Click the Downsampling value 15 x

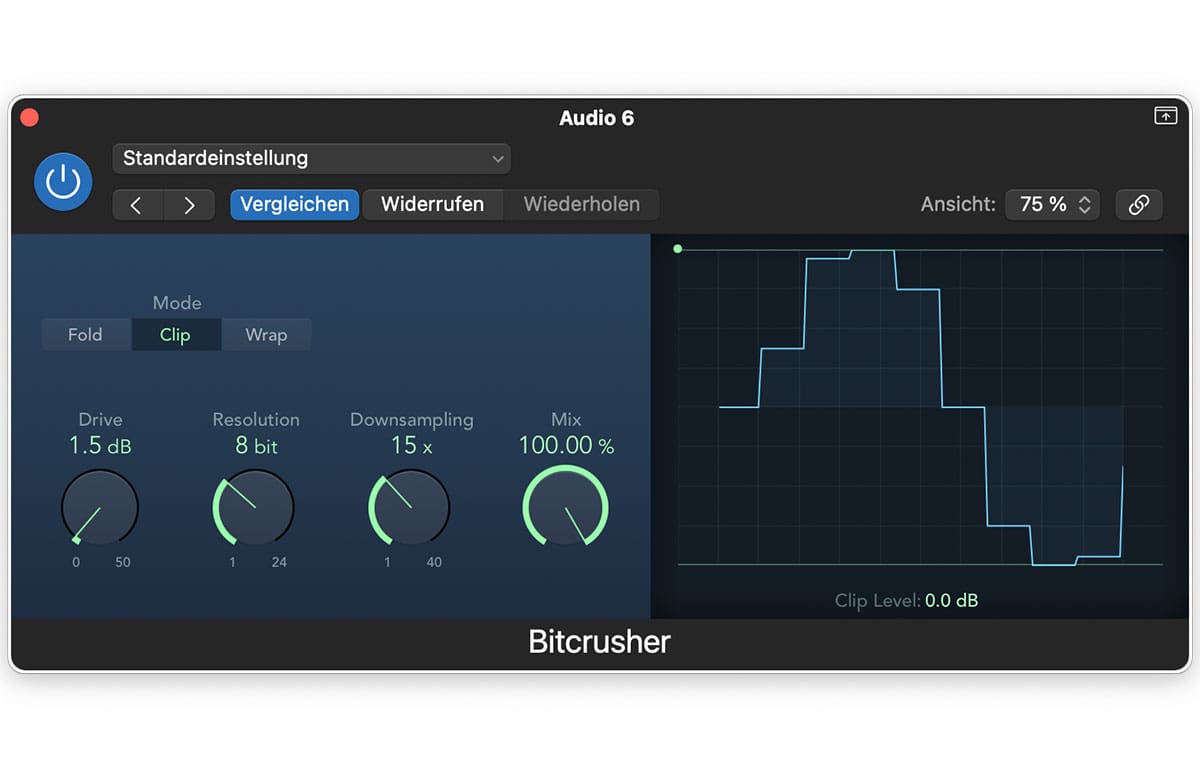(411, 446)
